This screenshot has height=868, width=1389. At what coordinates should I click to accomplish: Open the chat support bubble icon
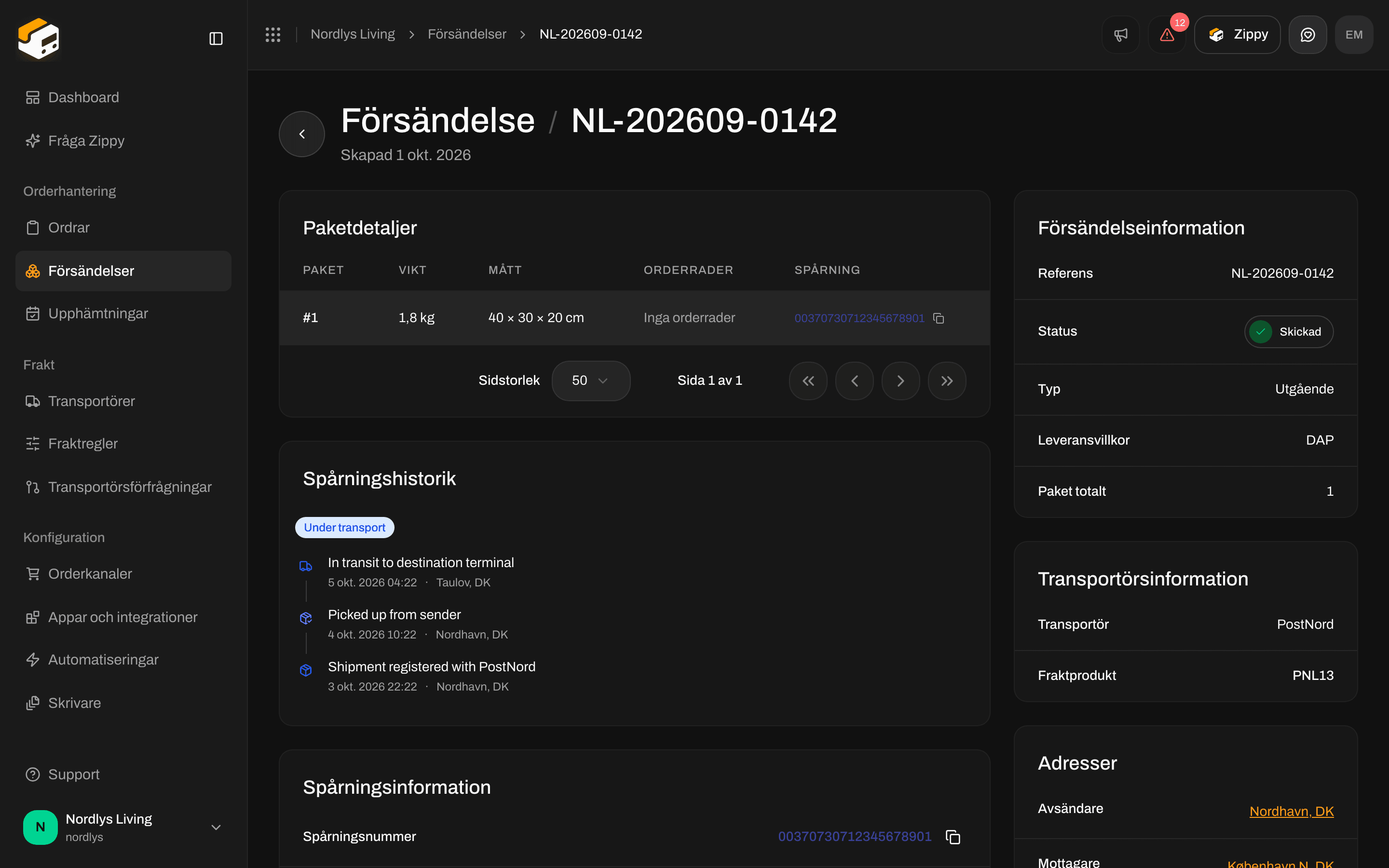point(1307,34)
